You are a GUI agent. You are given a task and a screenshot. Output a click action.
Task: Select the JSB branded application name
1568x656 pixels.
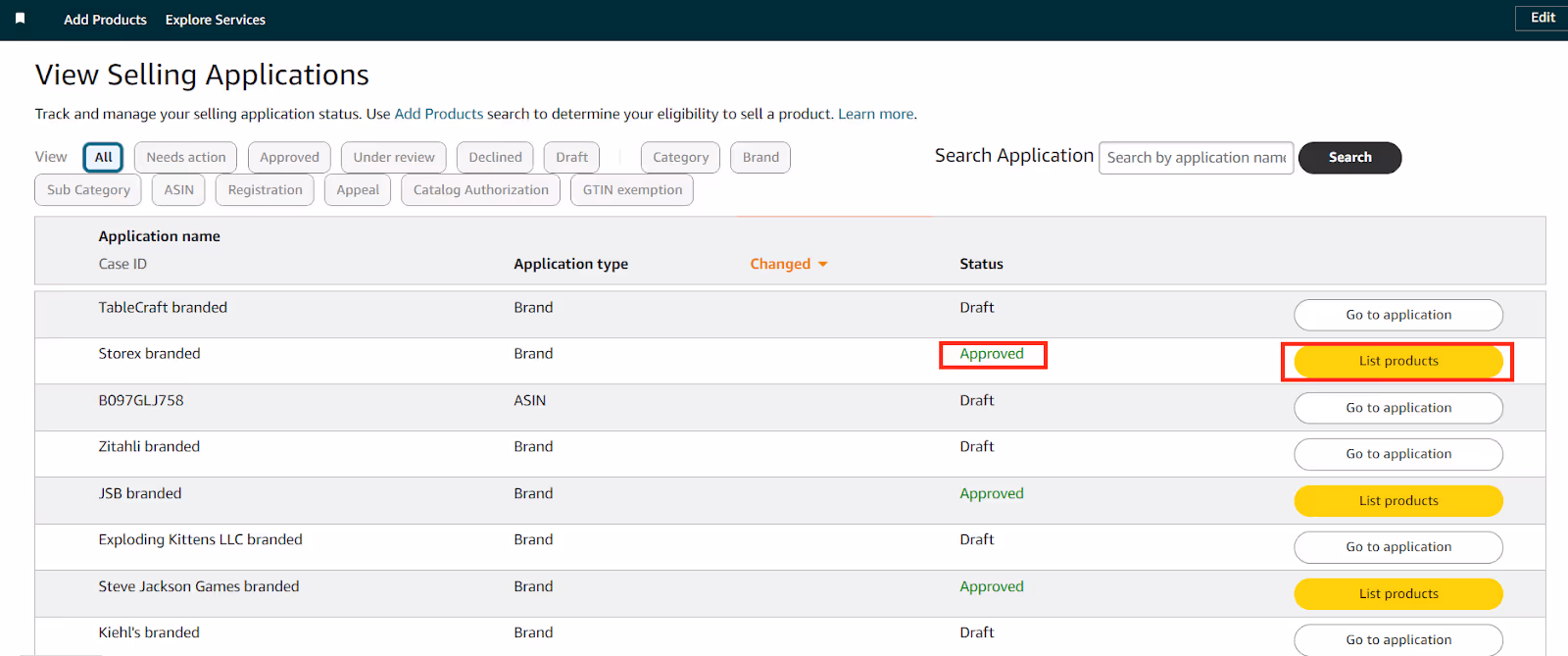140,493
